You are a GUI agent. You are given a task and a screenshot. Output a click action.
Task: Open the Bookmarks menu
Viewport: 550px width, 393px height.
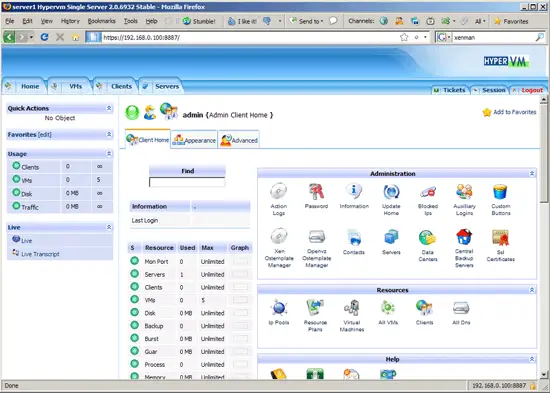[101, 21]
